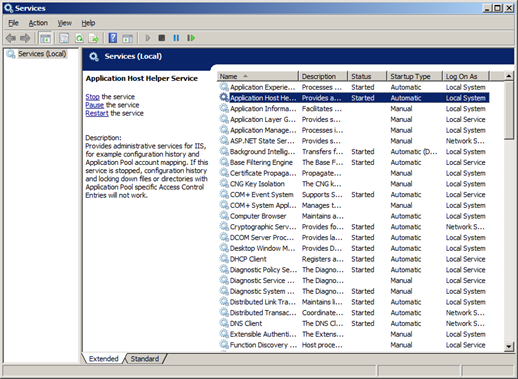Select DCOM Server Proc... service row
The width and height of the screenshot is (518, 379).
click(354, 237)
